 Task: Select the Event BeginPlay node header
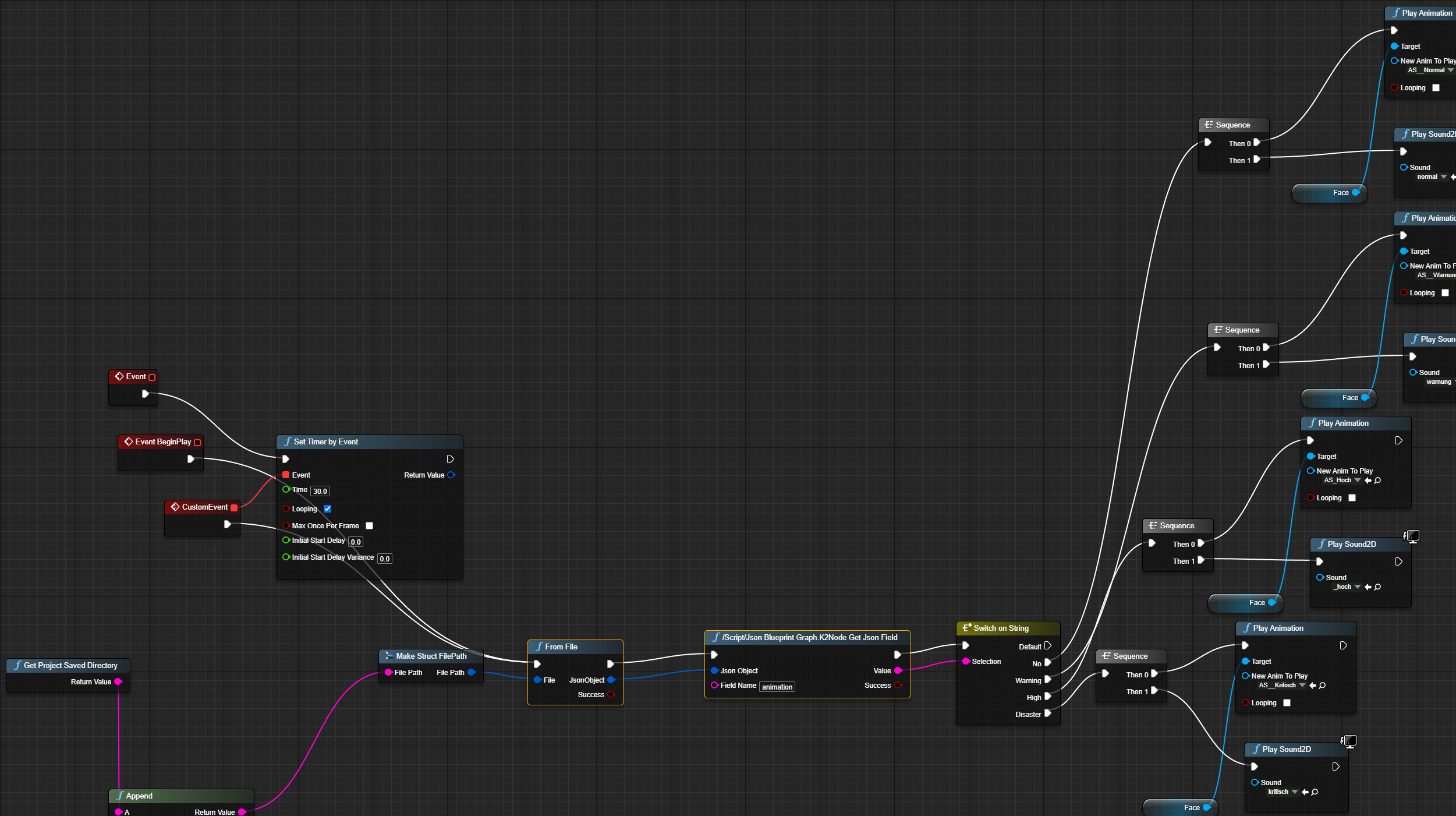coord(162,442)
